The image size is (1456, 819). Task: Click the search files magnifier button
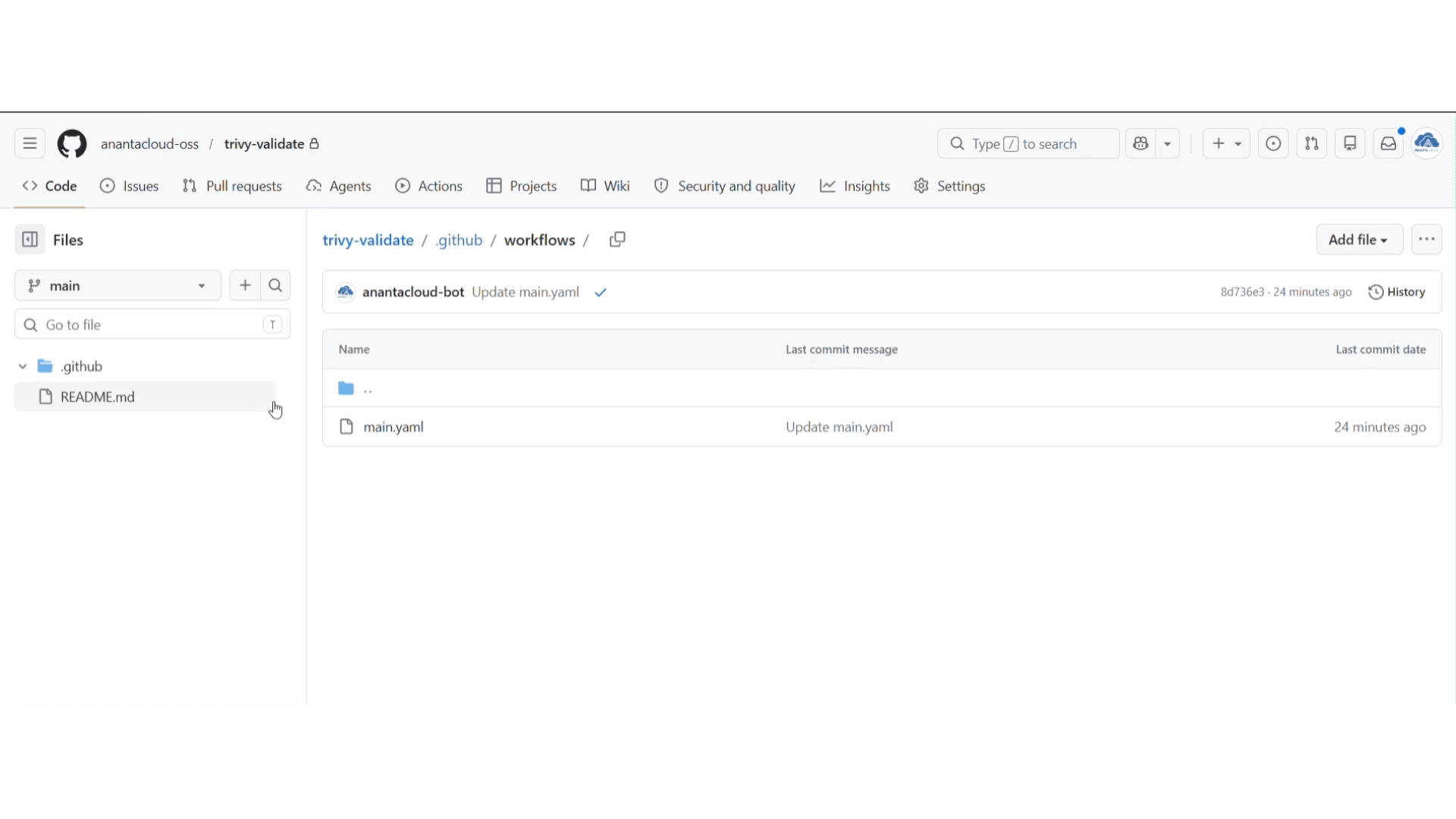[275, 286]
